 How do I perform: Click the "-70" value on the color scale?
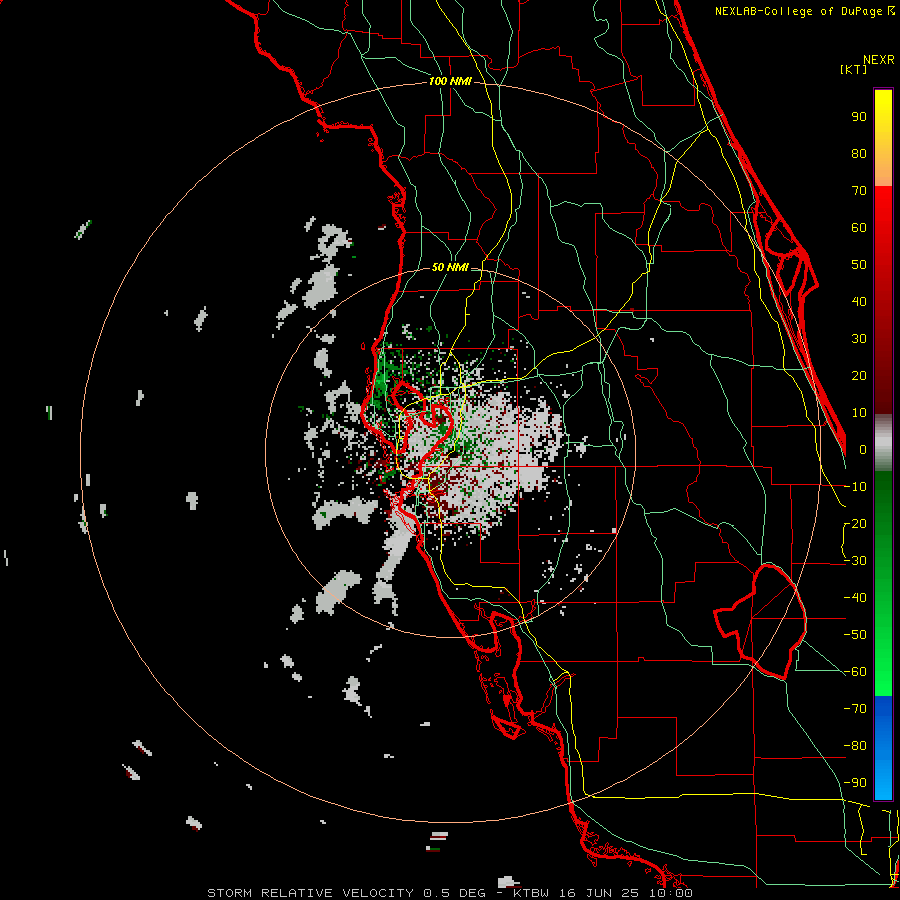[855, 709]
